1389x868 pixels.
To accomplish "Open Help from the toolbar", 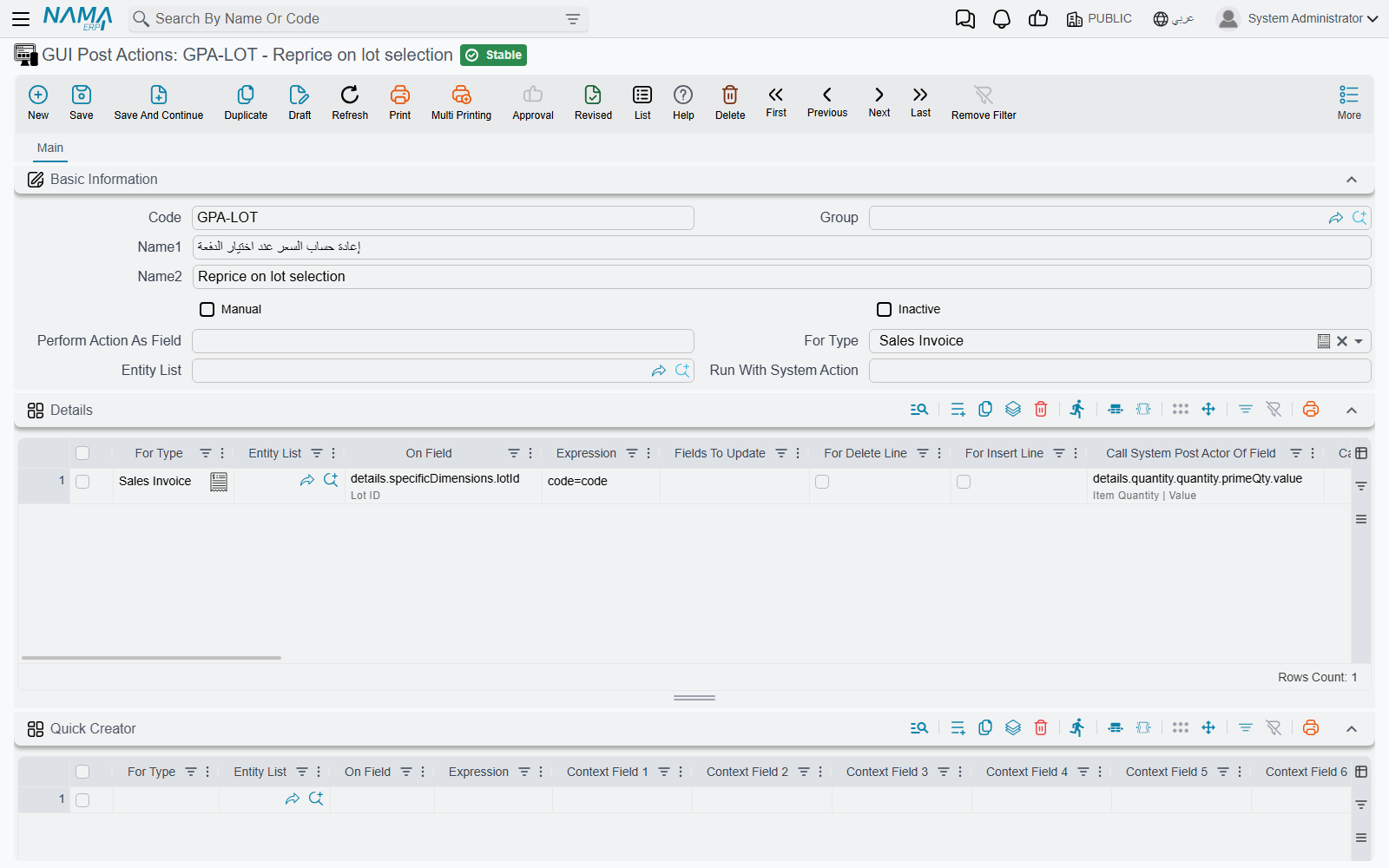I will tap(683, 102).
